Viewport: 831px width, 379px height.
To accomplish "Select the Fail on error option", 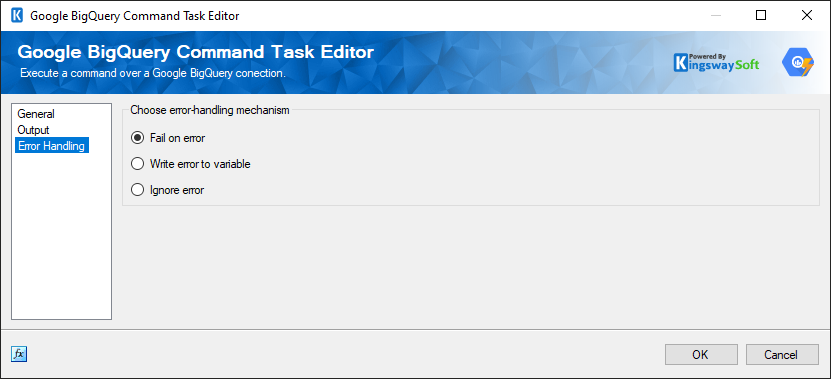I will tap(168, 138).
